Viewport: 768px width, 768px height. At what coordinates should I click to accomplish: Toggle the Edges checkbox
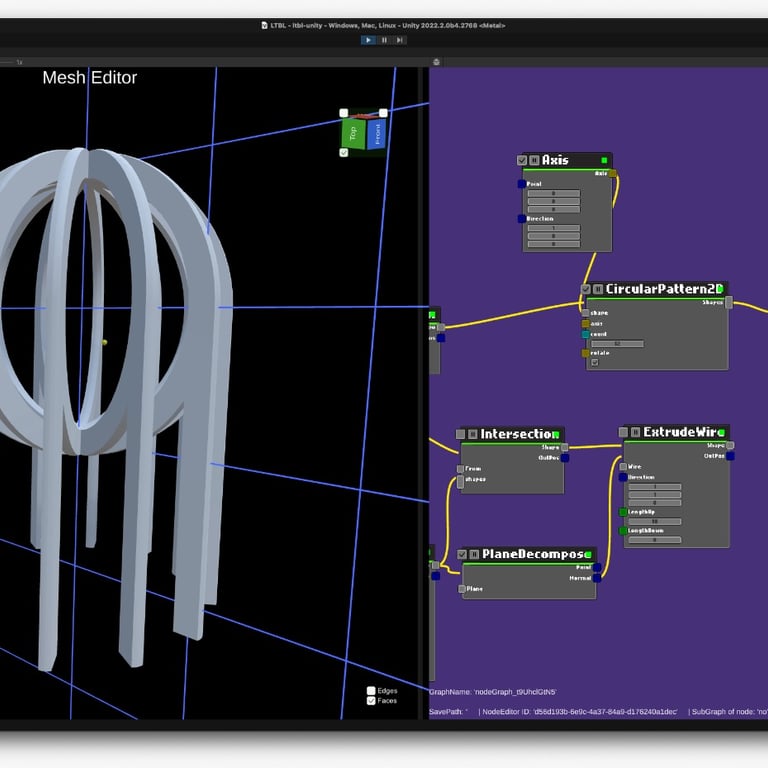371,691
